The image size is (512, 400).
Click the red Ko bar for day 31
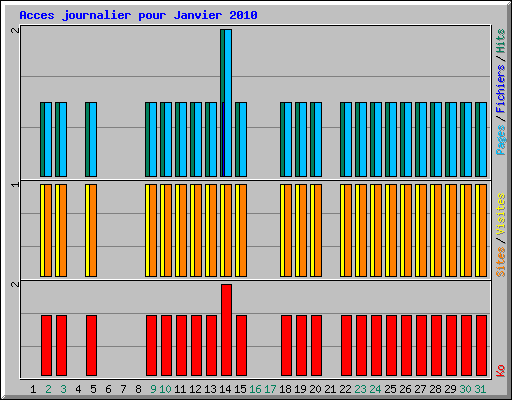[x=481, y=345]
